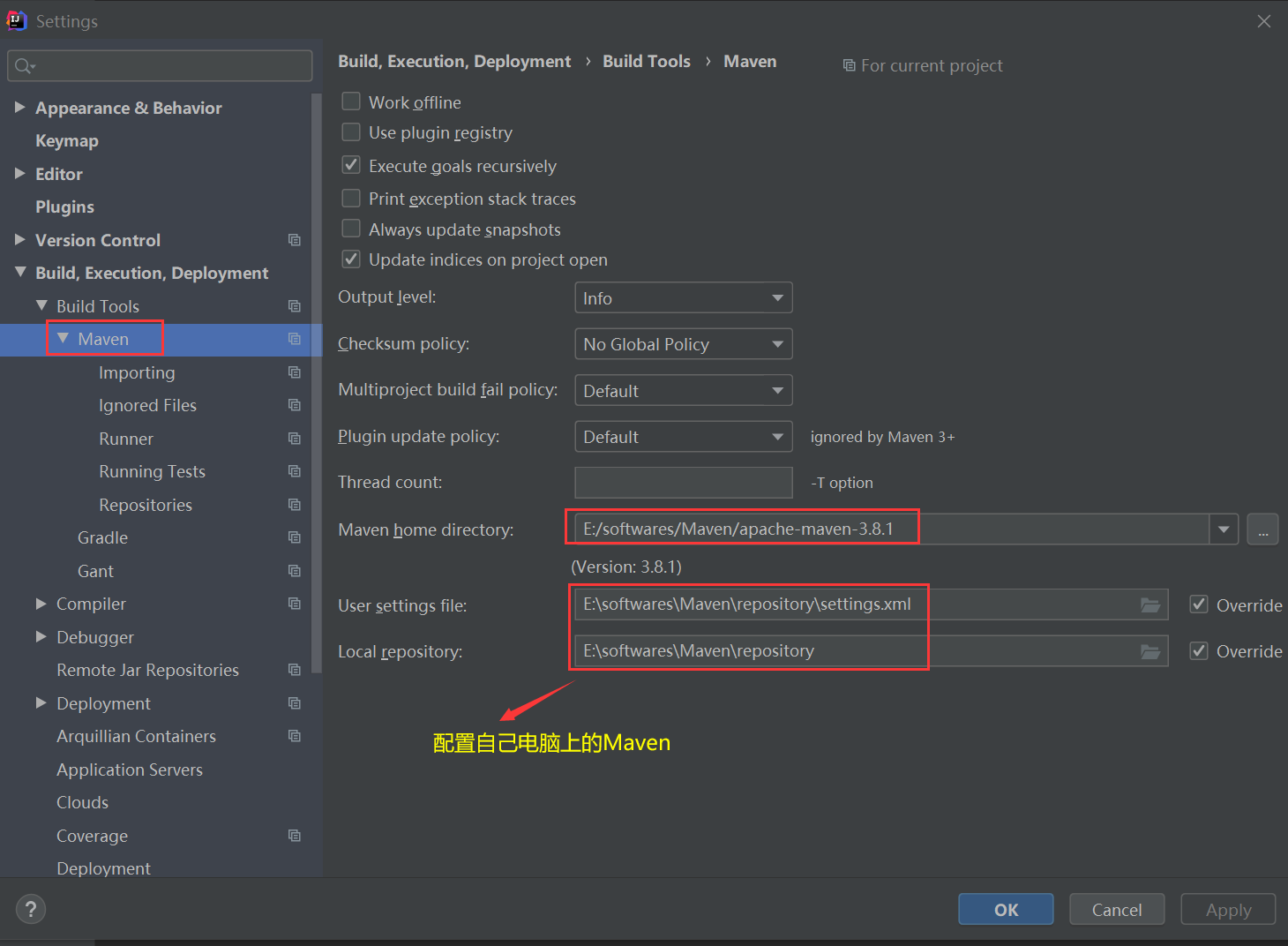Expand the Debugger tree node

click(x=41, y=636)
